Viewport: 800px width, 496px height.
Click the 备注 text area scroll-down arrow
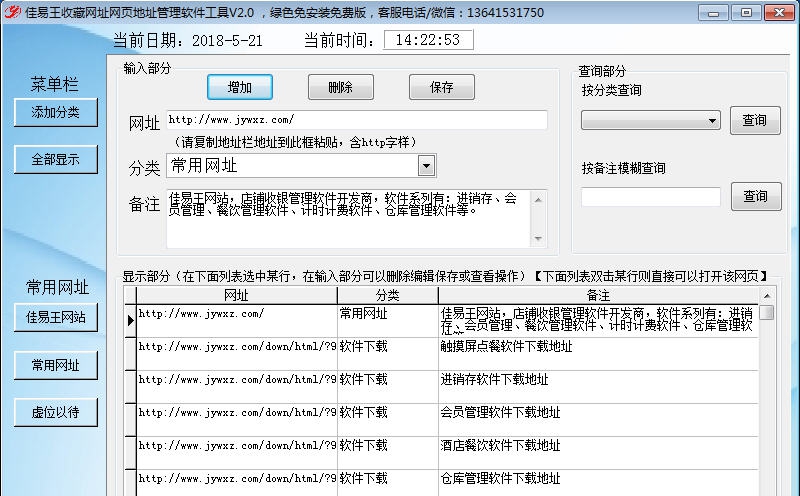(538, 238)
